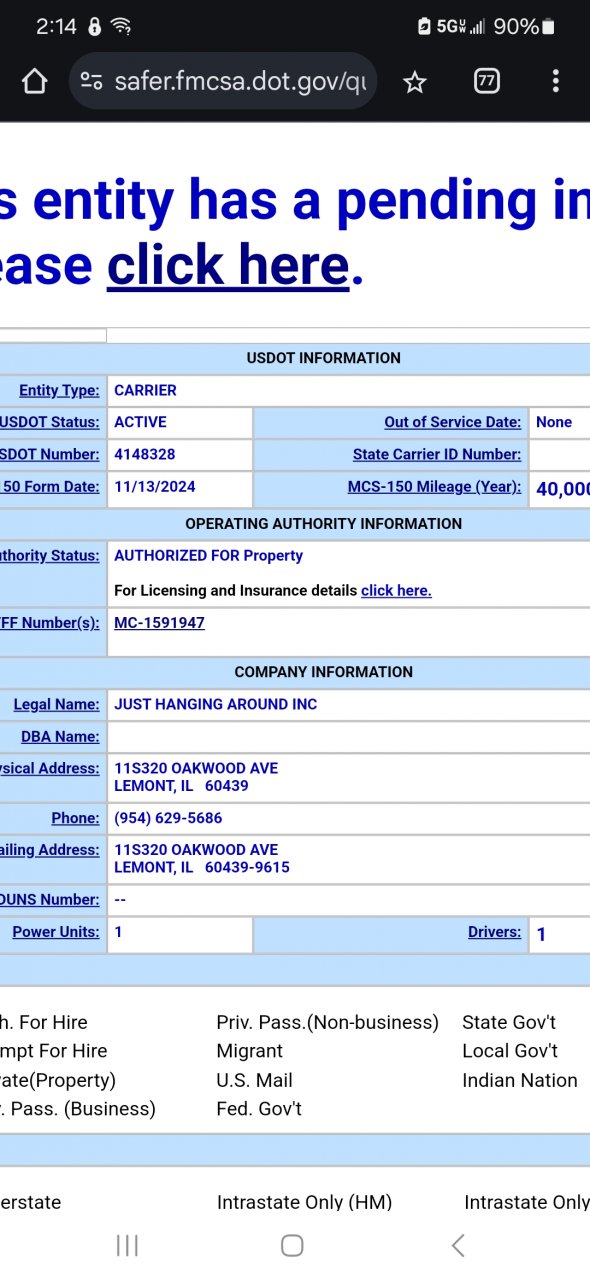Open the DBA Name label link

(60, 736)
